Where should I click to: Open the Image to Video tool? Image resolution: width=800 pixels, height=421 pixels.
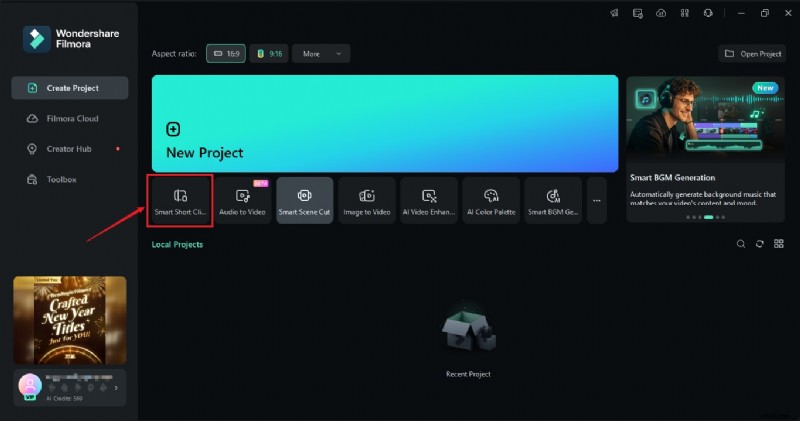pyautogui.click(x=367, y=200)
